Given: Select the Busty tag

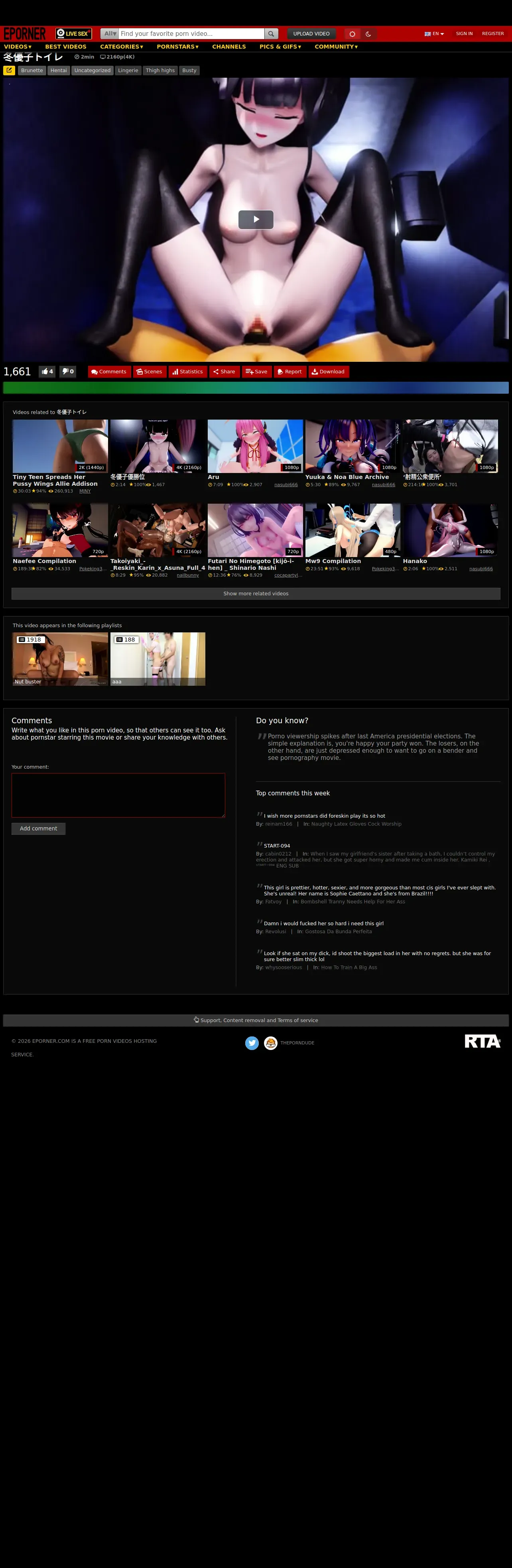Looking at the screenshot, I should [x=189, y=71].
